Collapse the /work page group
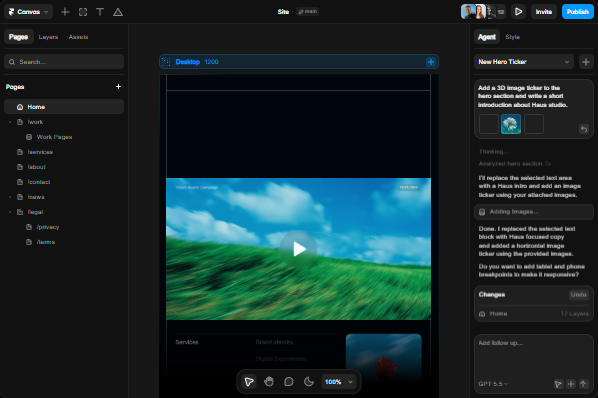Viewport: 598px width, 398px height. [10, 122]
